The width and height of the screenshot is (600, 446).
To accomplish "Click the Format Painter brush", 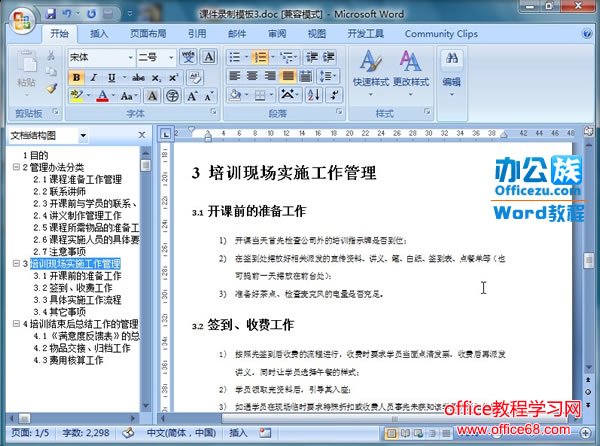I will pos(51,88).
